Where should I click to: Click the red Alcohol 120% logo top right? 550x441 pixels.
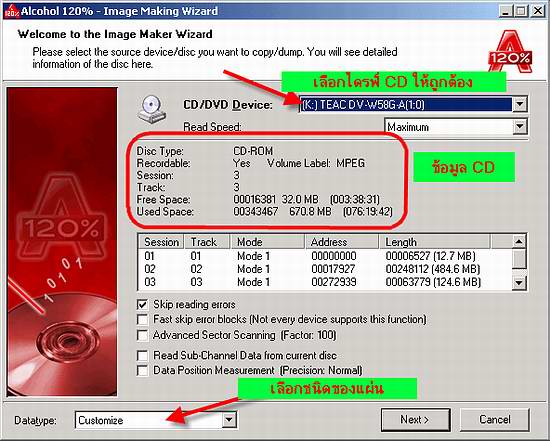[x=510, y=51]
